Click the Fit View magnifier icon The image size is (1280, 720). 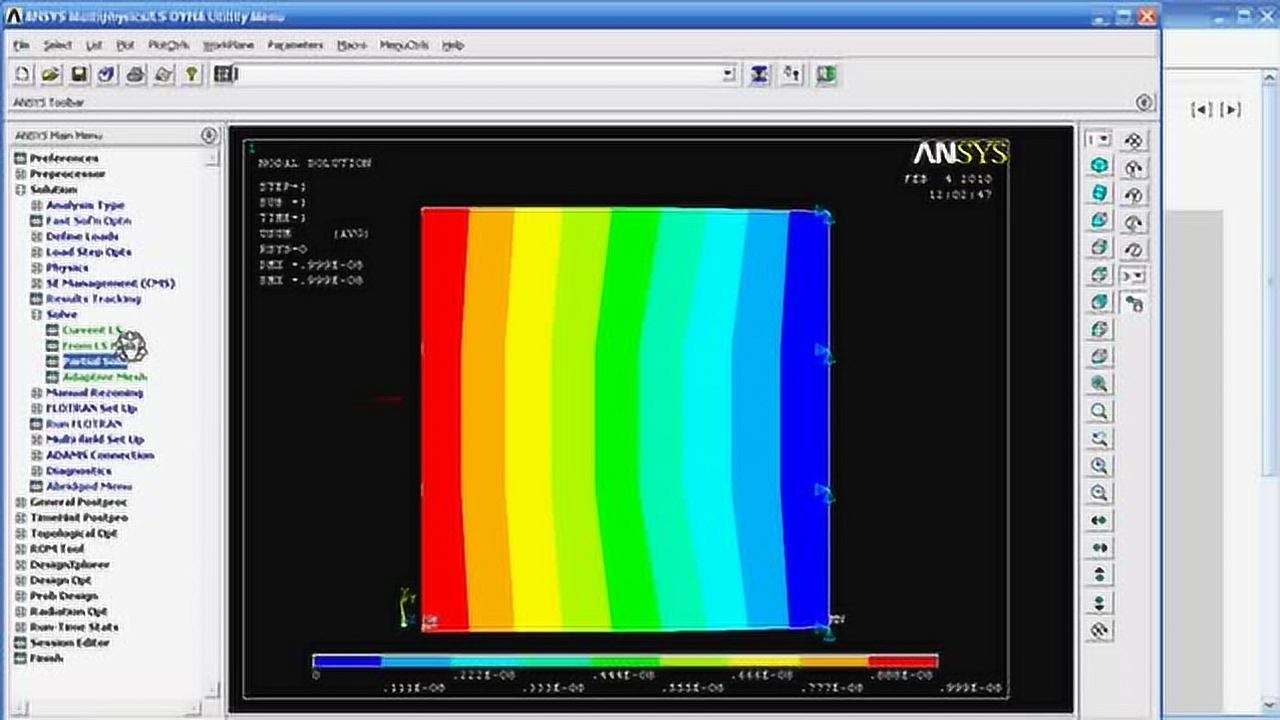[x=1097, y=385]
